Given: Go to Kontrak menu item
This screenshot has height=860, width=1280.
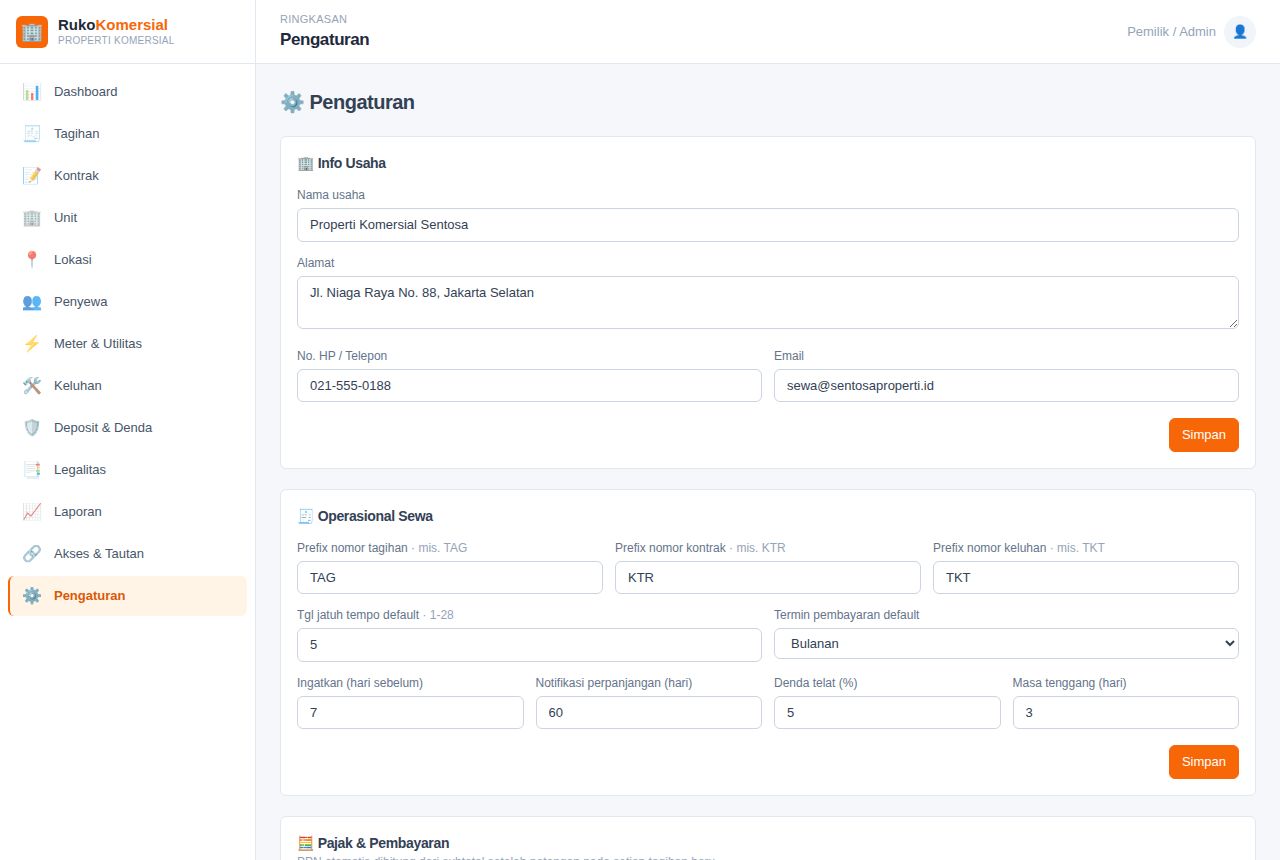Looking at the screenshot, I should coord(127,176).
